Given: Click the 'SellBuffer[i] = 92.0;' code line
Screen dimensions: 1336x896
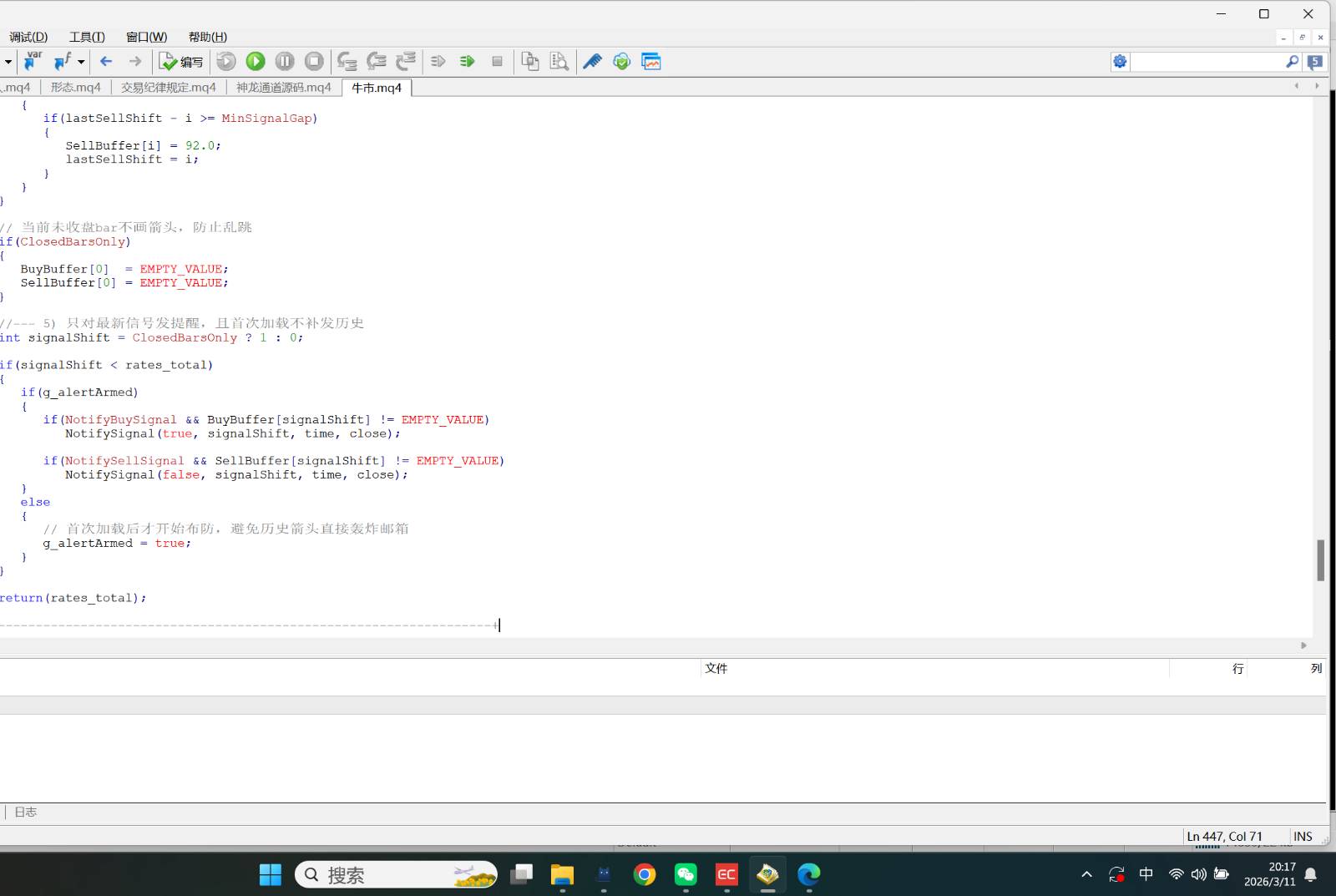Looking at the screenshot, I should pyautogui.click(x=143, y=145).
